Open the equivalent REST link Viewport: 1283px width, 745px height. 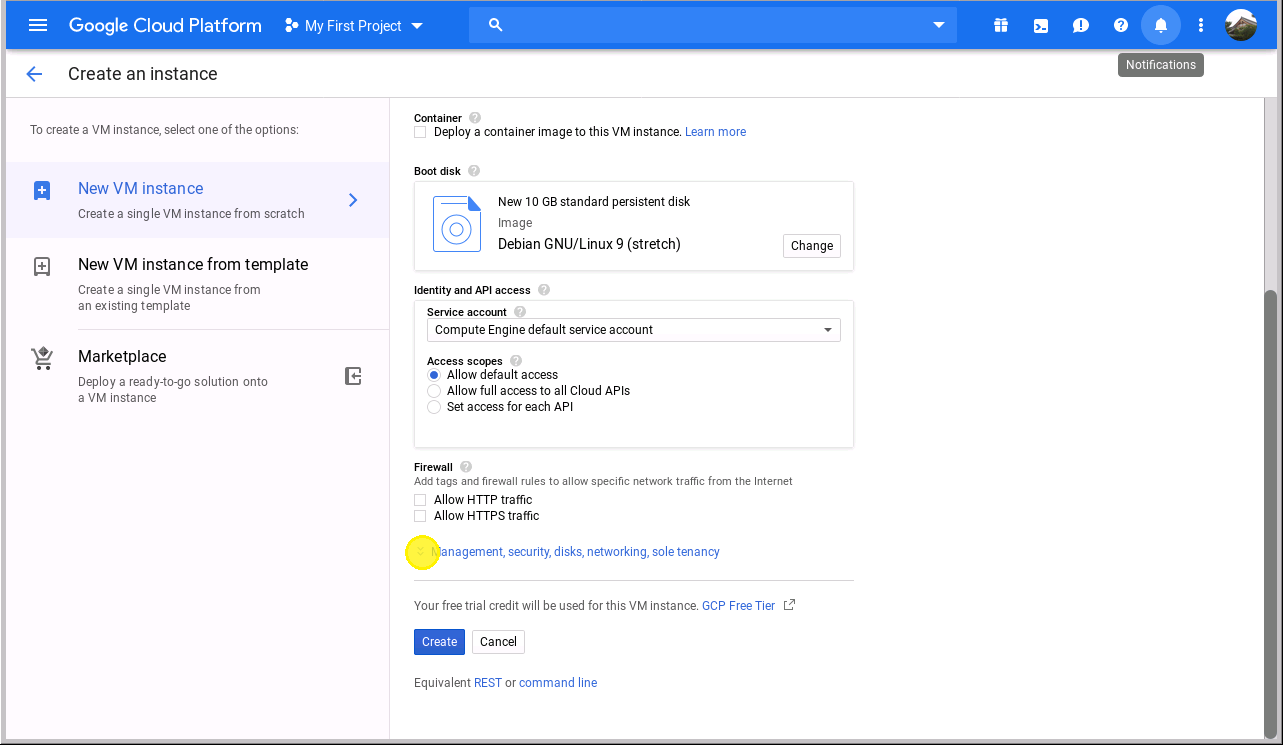click(488, 683)
